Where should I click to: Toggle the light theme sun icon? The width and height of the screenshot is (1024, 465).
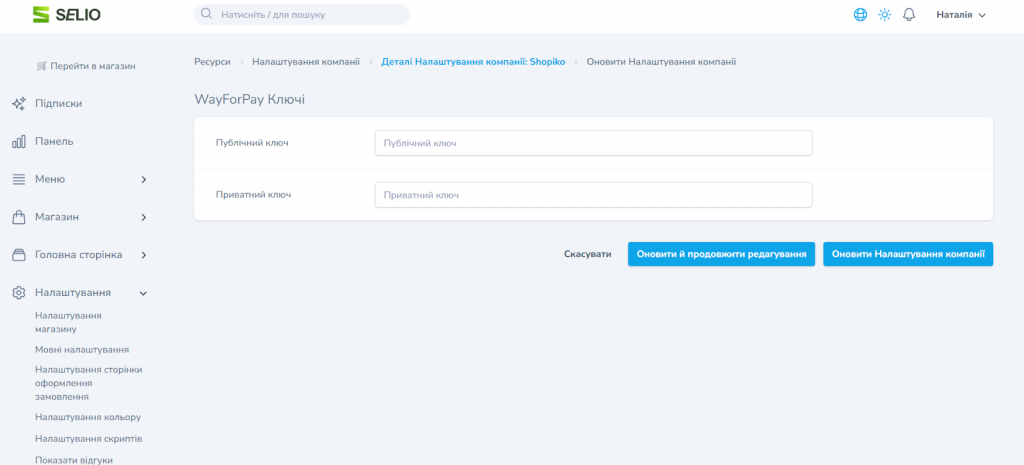(x=884, y=15)
